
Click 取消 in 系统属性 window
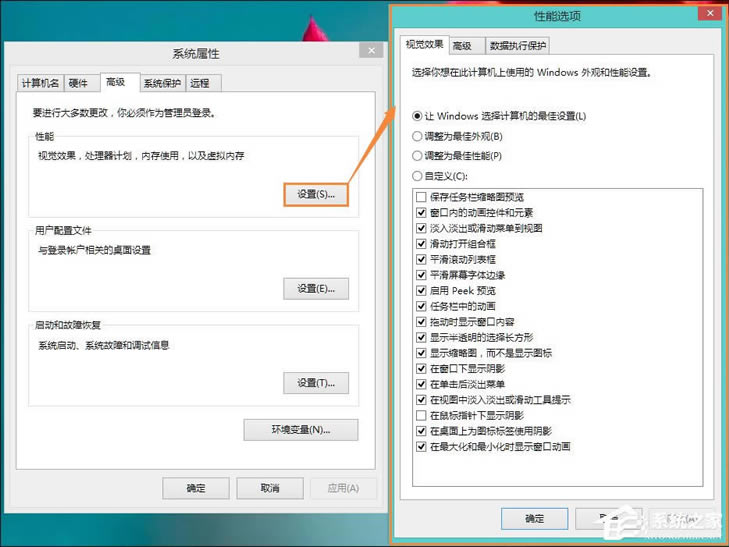[x=270, y=488]
